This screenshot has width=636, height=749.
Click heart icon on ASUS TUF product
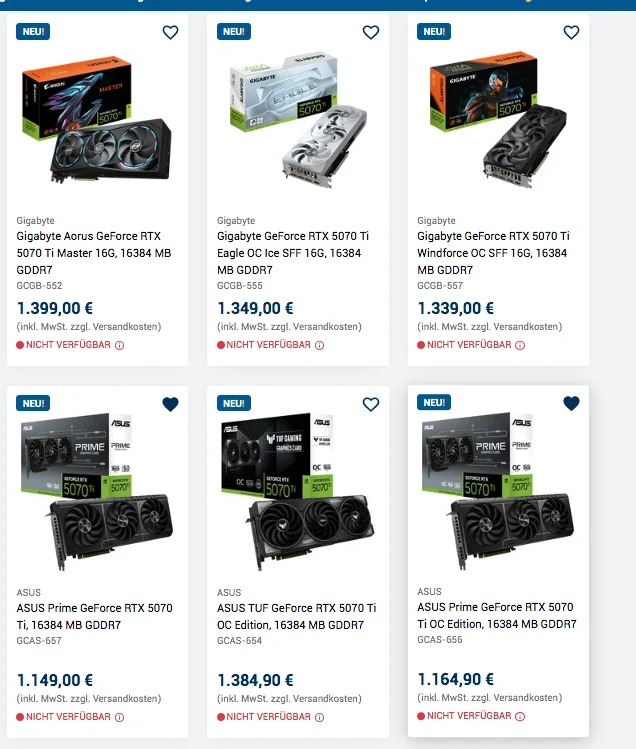coord(371,404)
